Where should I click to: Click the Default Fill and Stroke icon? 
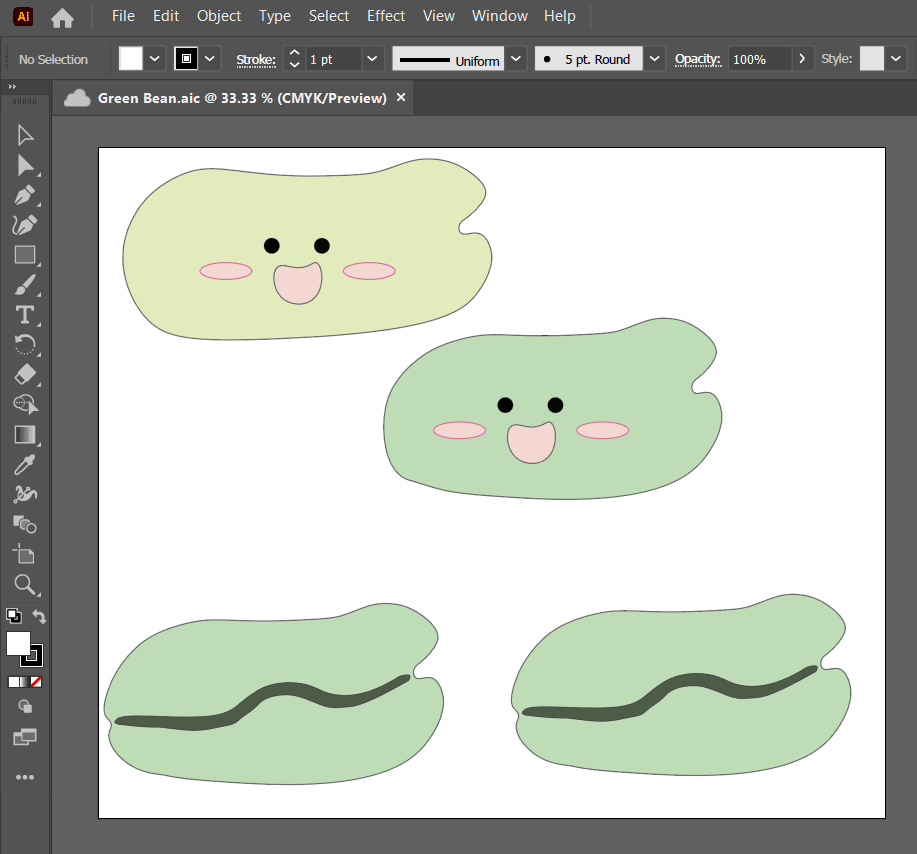pyautogui.click(x=13, y=616)
